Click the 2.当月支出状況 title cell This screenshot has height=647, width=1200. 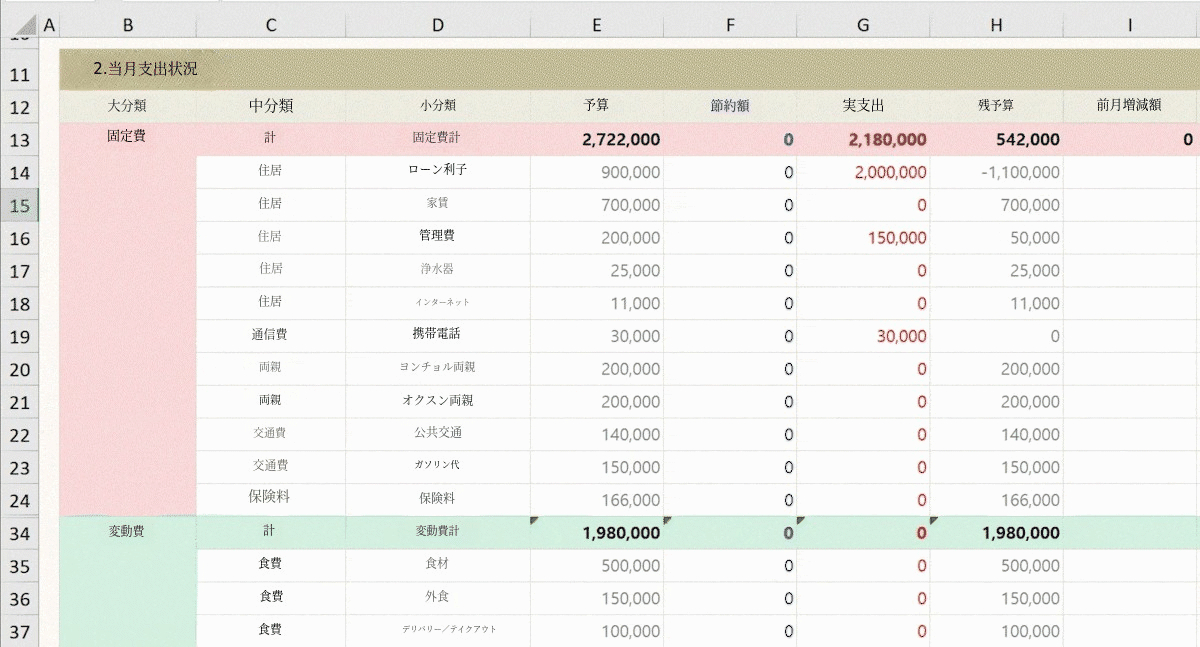point(145,69)
